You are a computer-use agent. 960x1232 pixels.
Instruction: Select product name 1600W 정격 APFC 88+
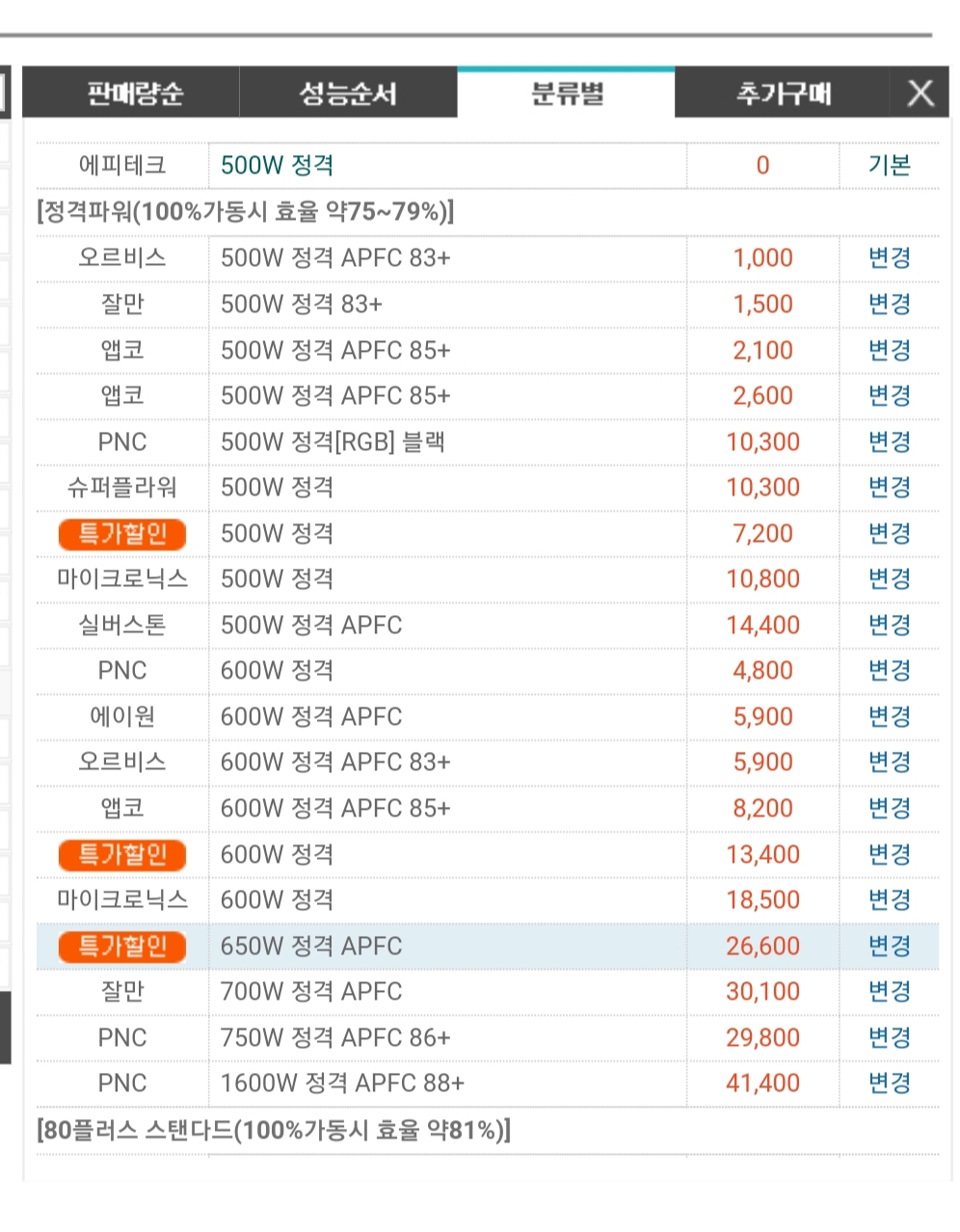pos(342,1083)
